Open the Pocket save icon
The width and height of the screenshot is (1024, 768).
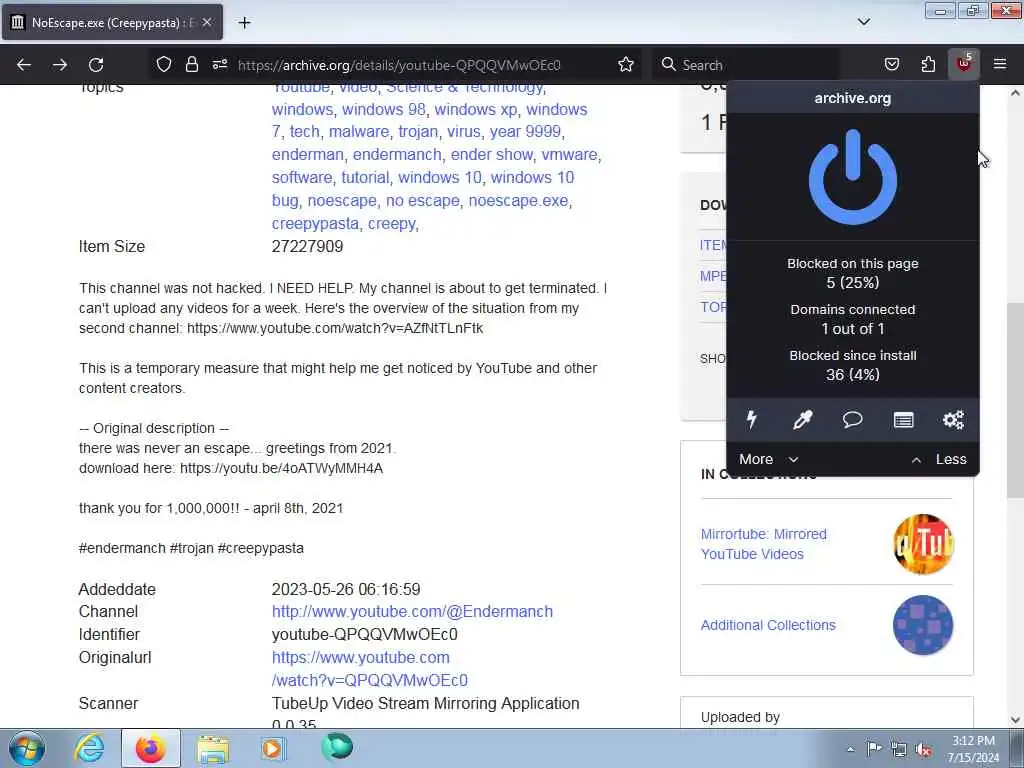[x=891, y=64]
